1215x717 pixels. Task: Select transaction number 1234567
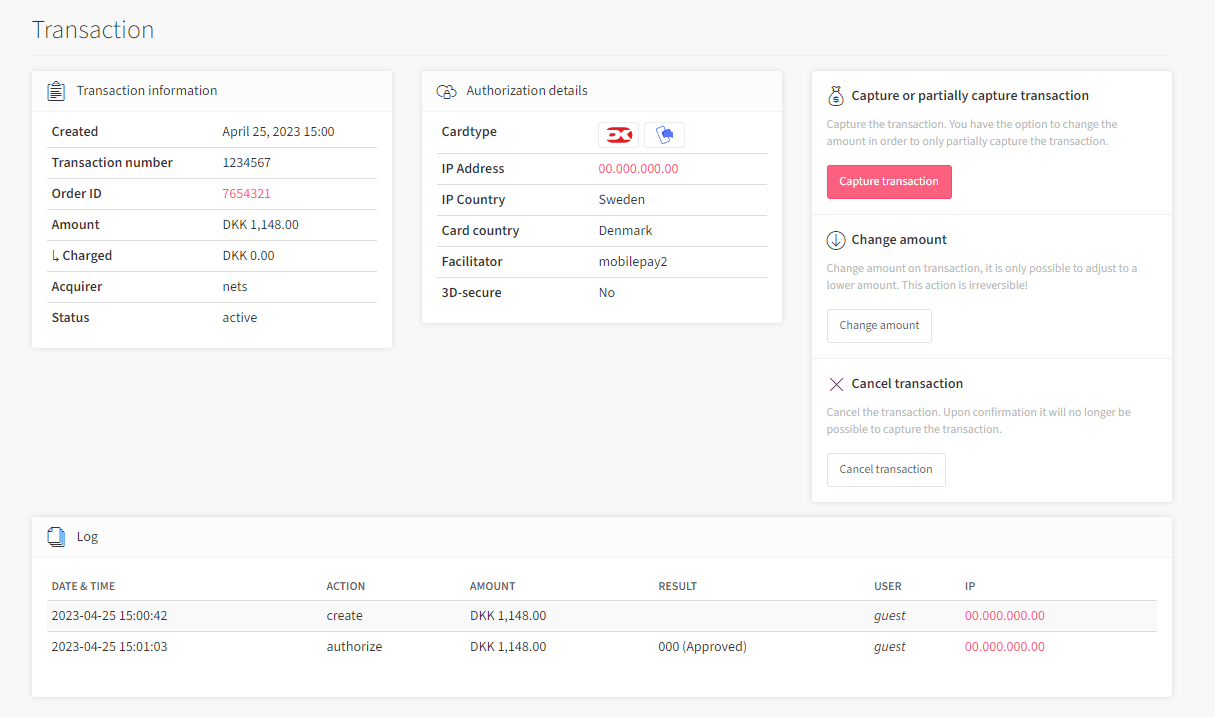point(246,162)
